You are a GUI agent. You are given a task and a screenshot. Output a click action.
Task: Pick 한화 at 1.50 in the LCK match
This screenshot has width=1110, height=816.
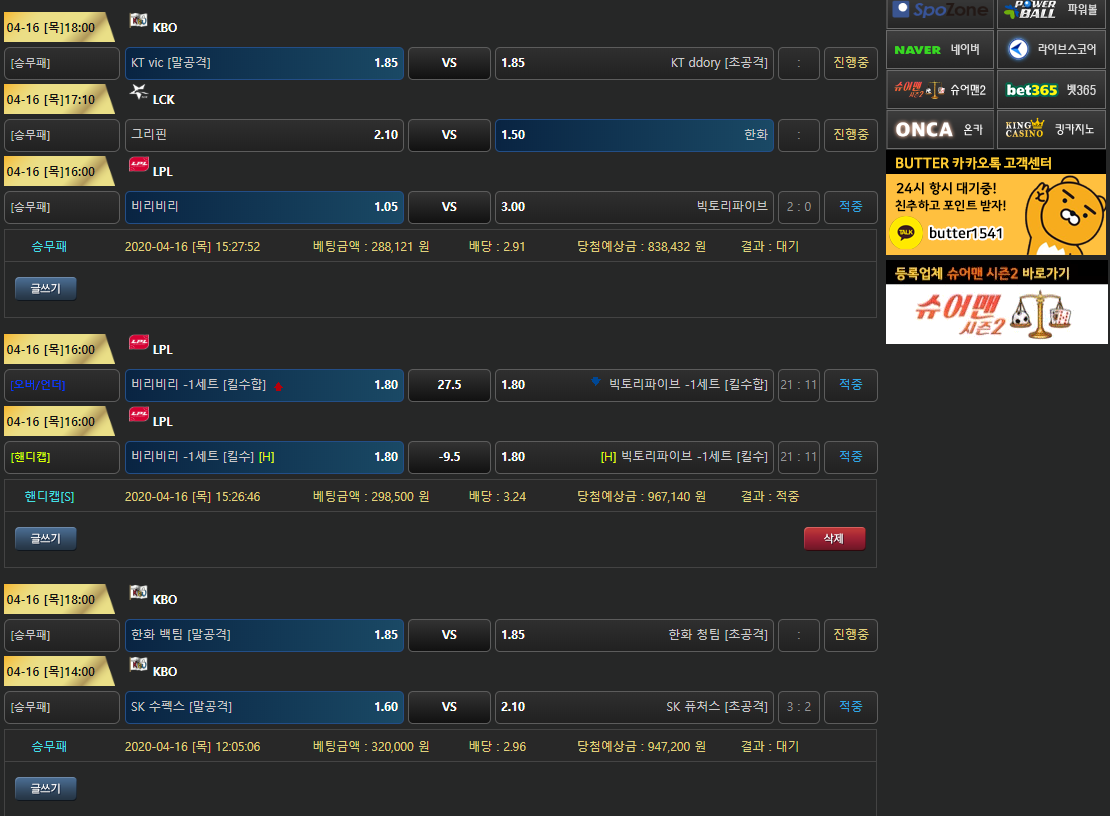click(634, 135)
